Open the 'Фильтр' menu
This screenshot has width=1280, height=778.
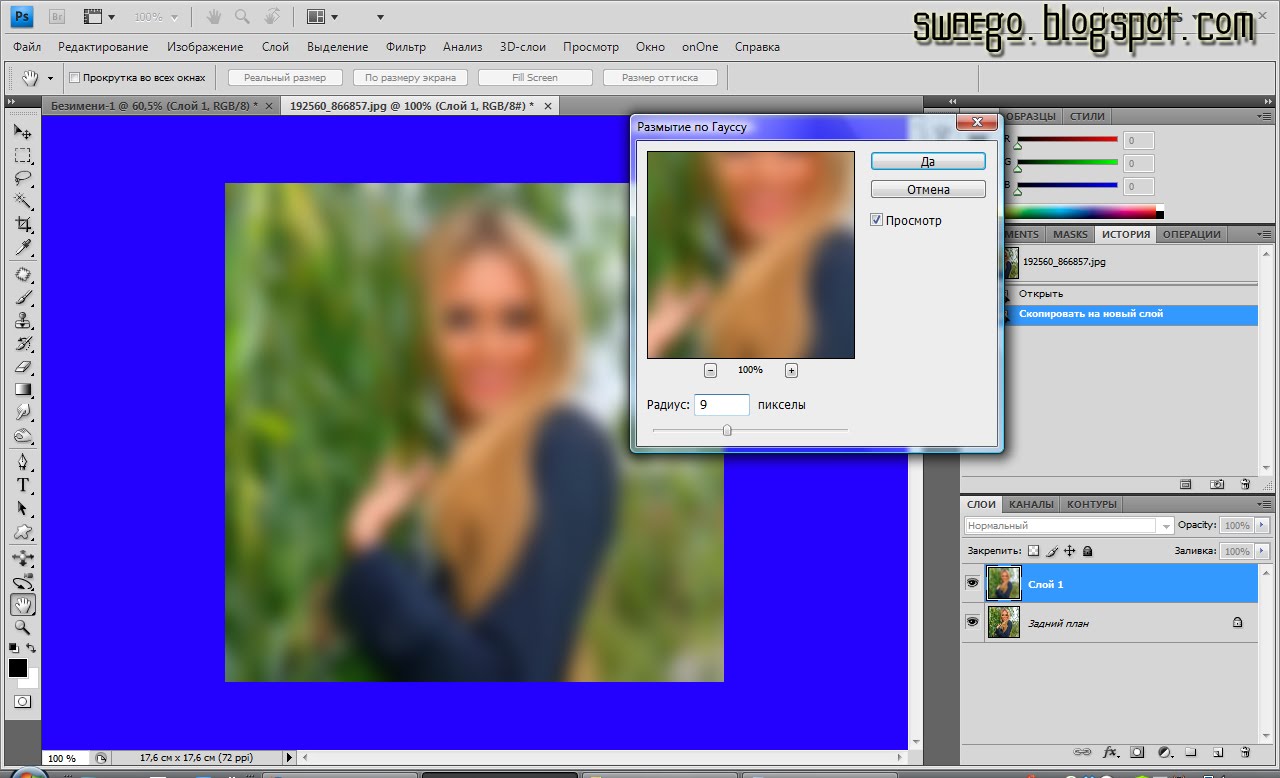(405, 47)
